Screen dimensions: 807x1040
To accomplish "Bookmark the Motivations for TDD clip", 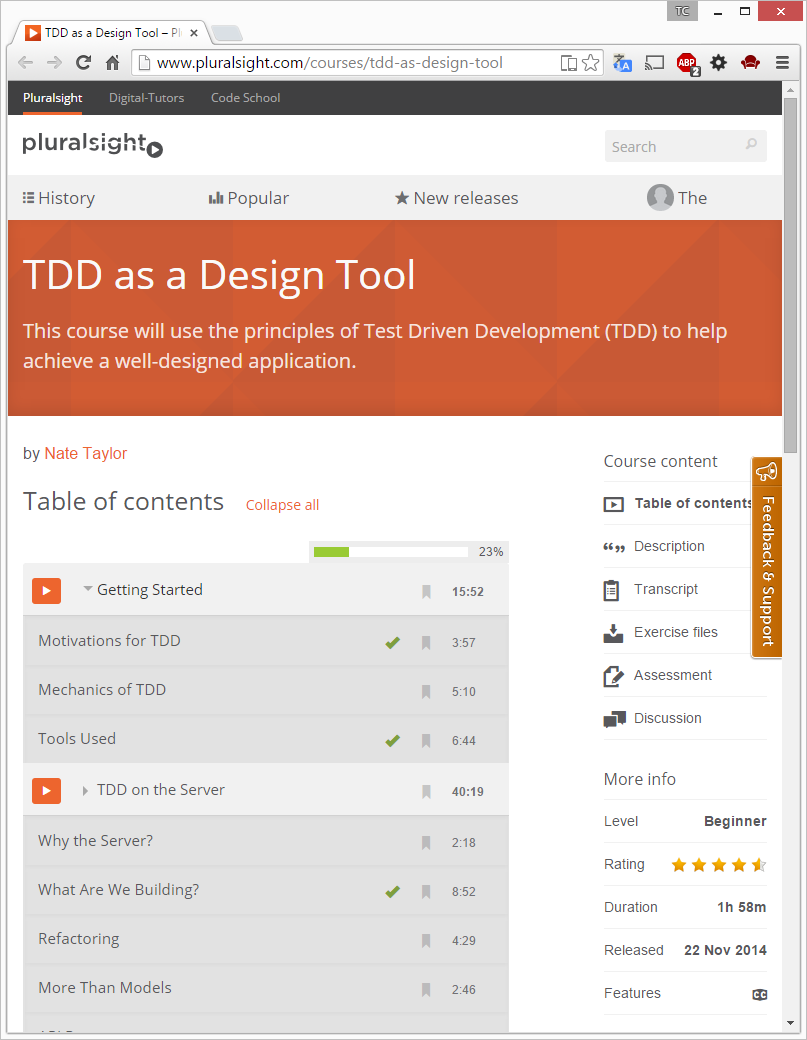I will [x=426, y=642].
